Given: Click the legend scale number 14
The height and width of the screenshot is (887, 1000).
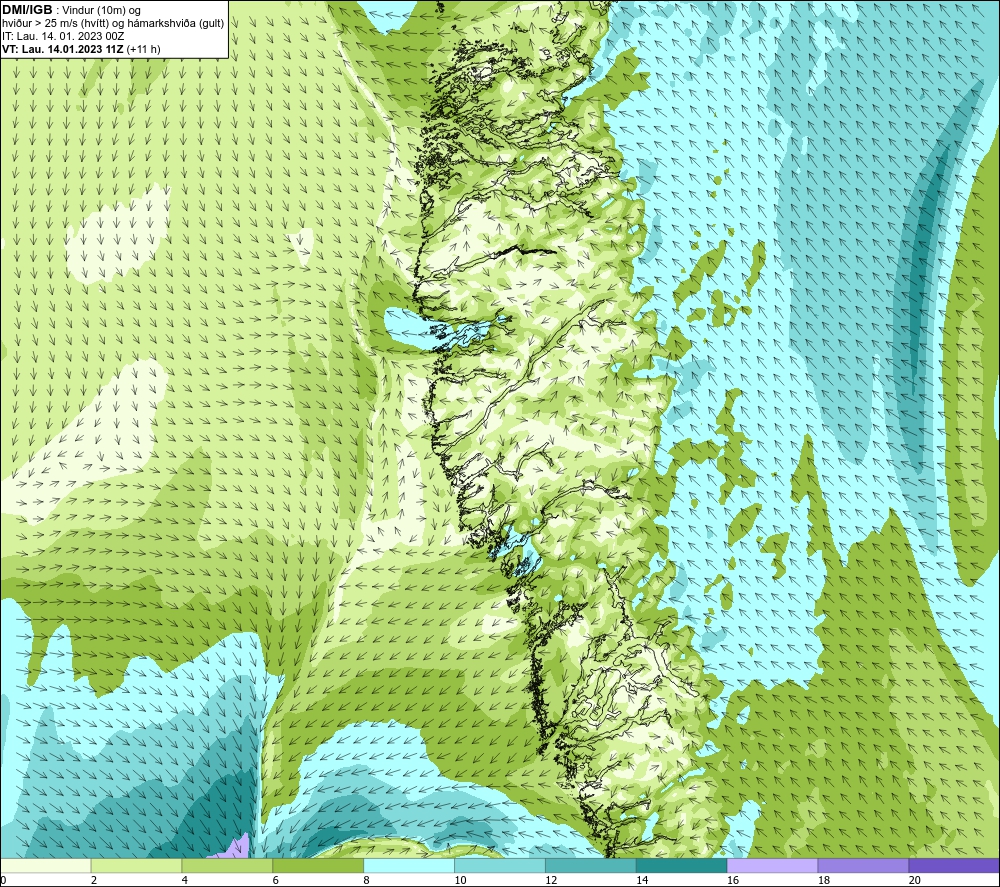Looking at the screenshot, I should [x=642, y=880].
